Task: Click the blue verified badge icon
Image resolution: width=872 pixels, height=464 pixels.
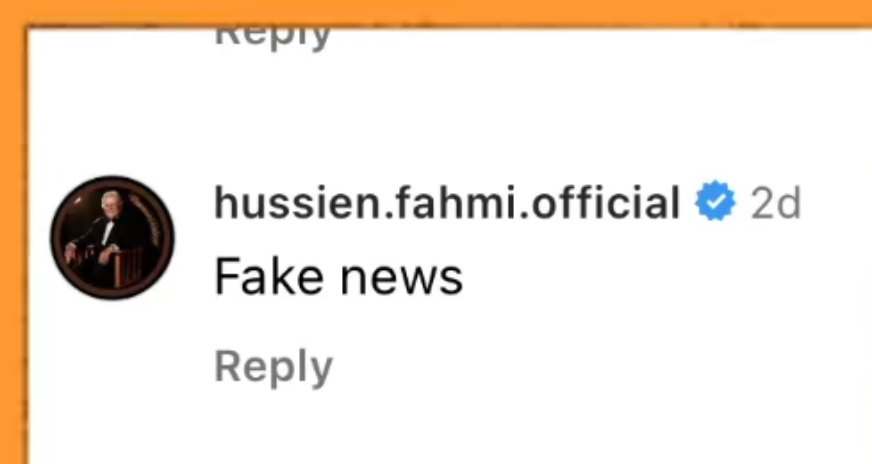Action: point(715,201)
